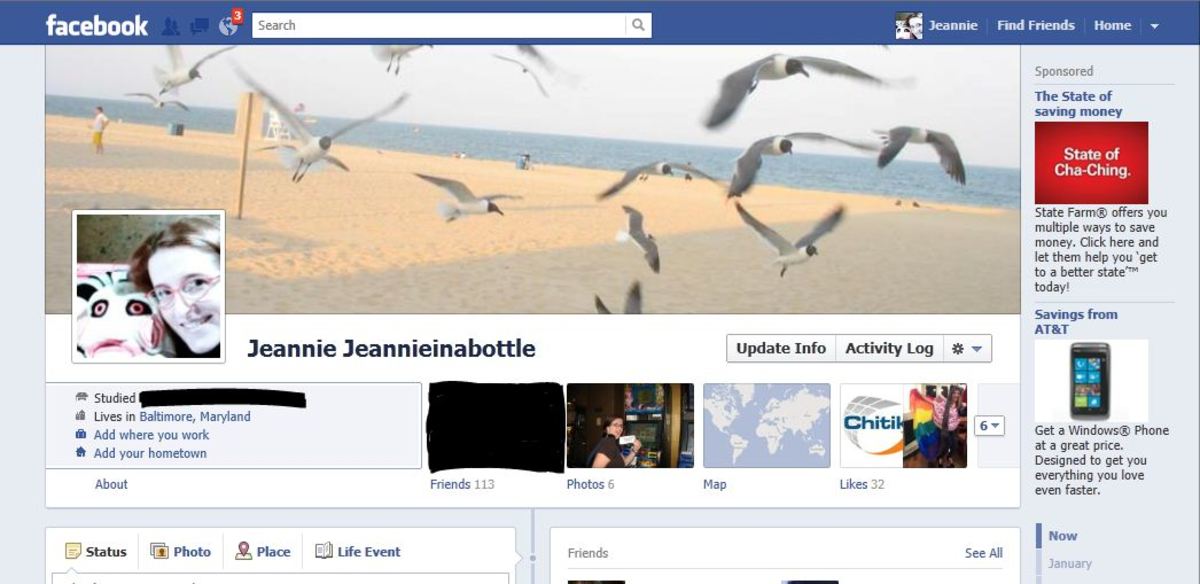Screen dimensions: 1200x584
Task: Select the Place tab in composer
Action: point(263,551)
